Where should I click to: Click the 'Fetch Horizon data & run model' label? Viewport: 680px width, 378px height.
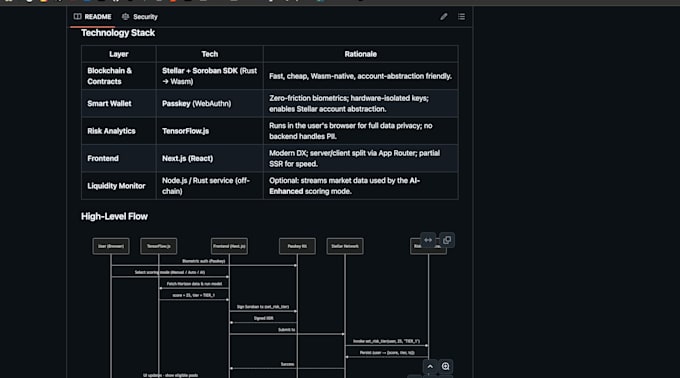click(x=194, y=284)
